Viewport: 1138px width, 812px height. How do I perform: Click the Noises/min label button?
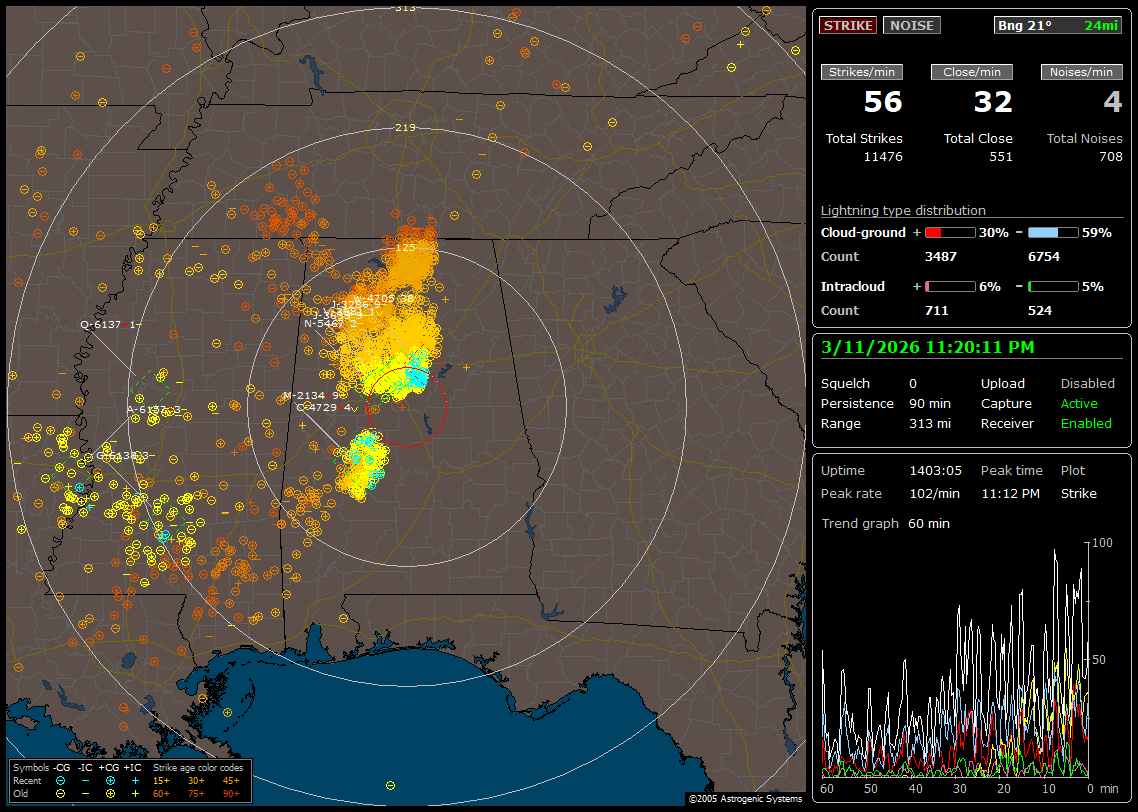click(1081, 72)
